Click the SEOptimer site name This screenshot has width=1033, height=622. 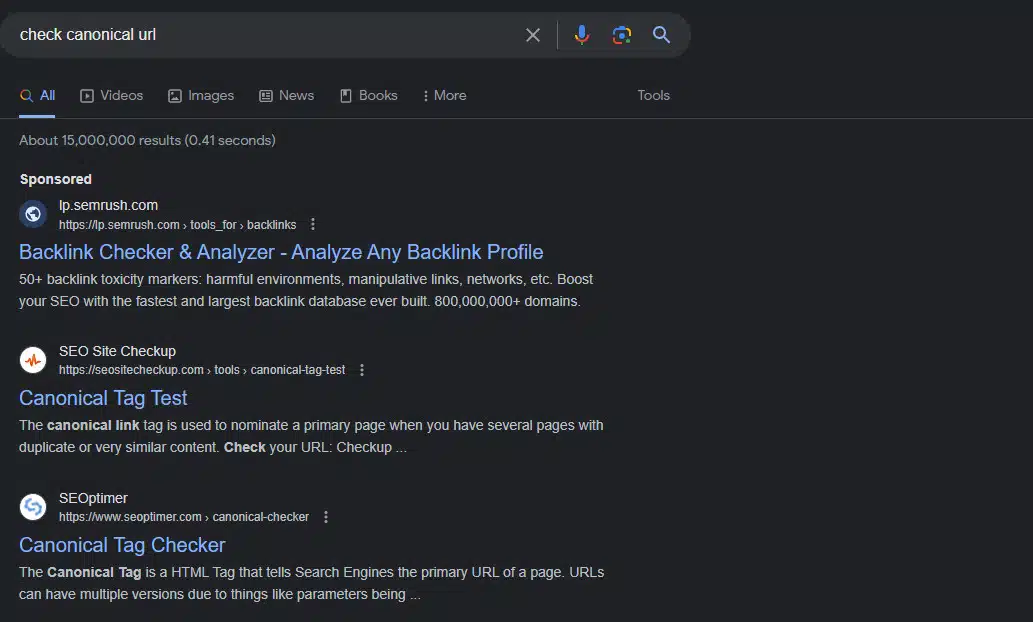click(93, 498)
